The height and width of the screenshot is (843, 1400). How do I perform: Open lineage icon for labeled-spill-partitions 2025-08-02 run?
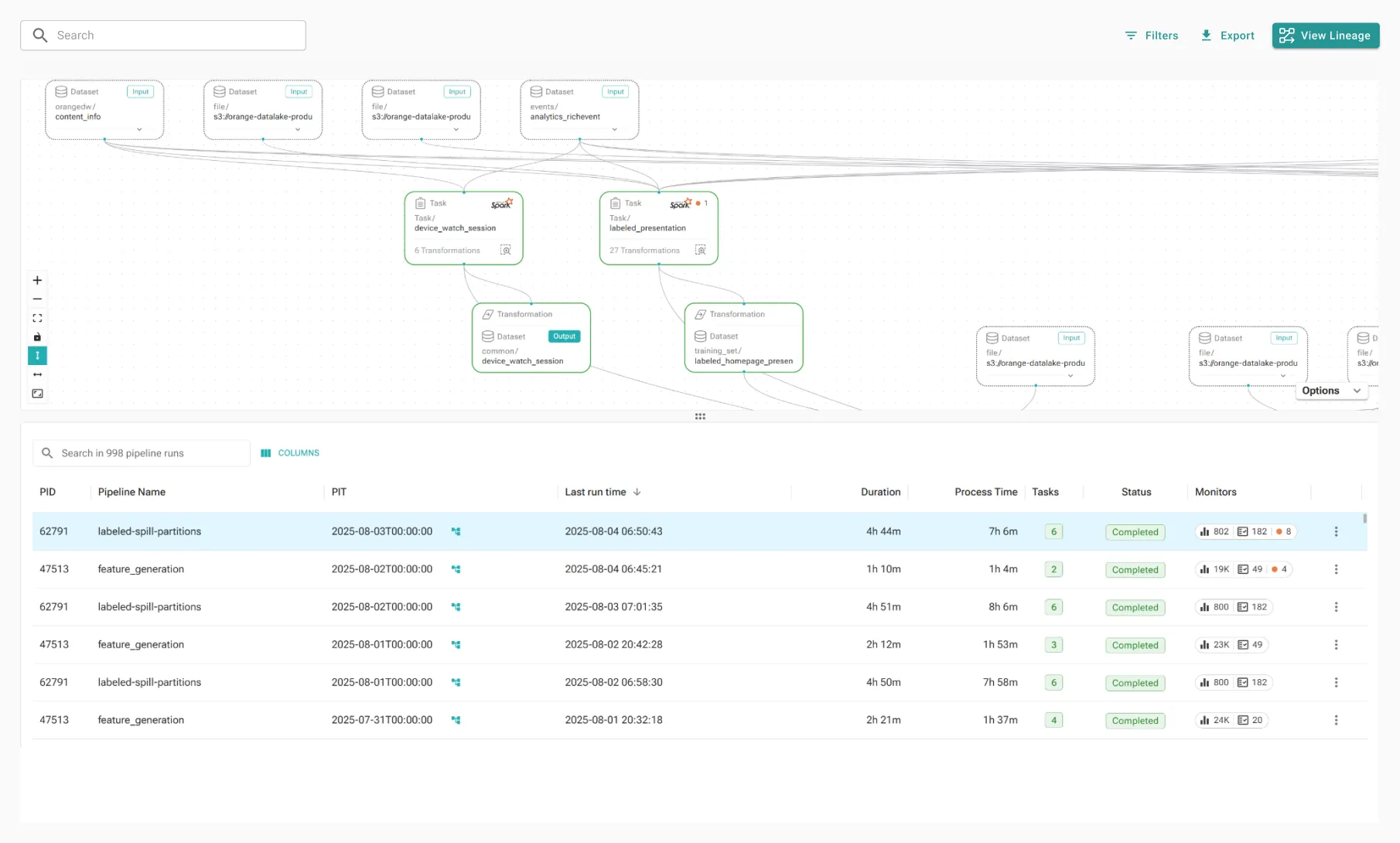456,607
